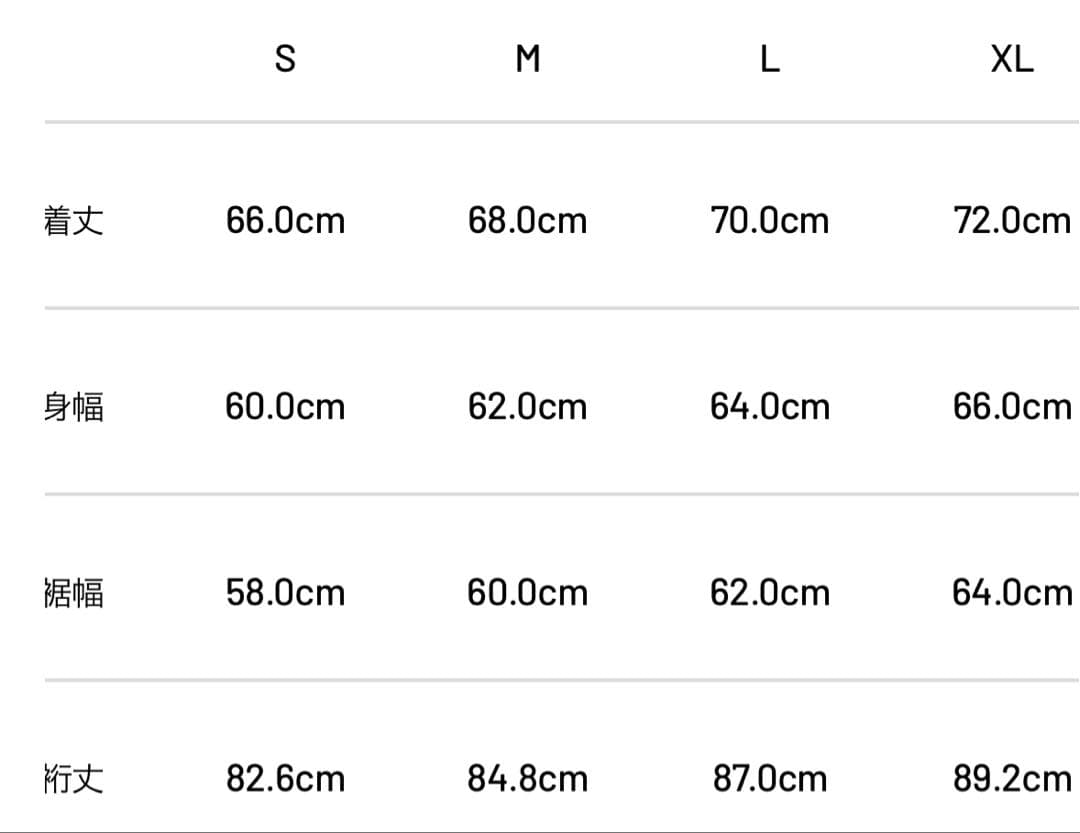Screen dimensions: 1080x833
Task: Select the 64.0cm value in the 裾幅 row
Action: [x=1012, y=593]
